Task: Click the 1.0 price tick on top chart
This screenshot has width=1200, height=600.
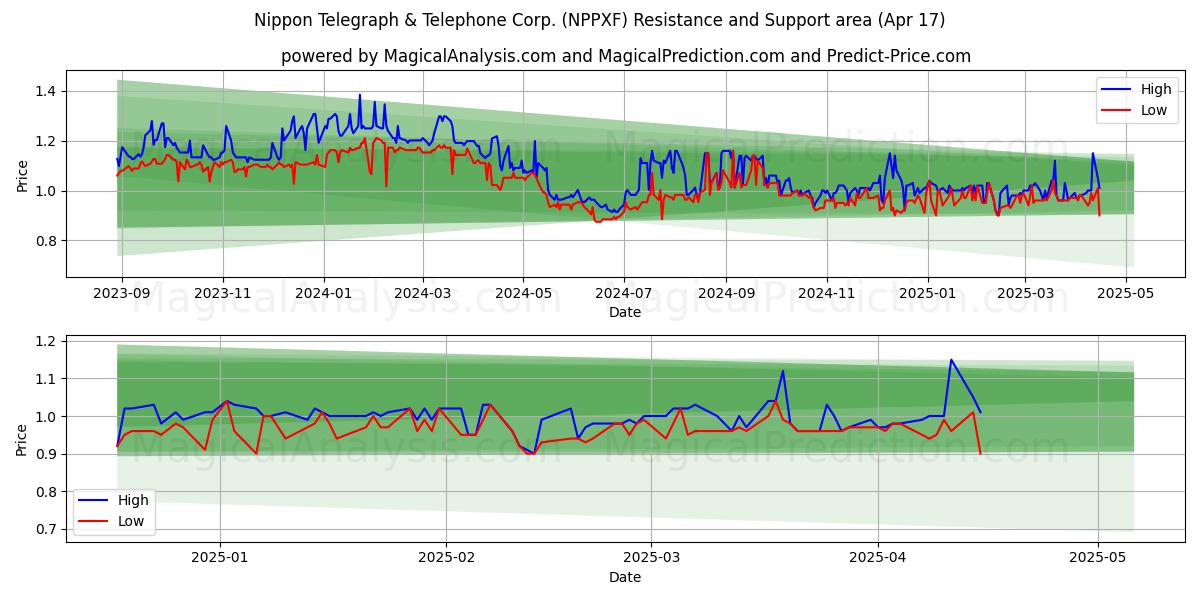Action: 47,191
